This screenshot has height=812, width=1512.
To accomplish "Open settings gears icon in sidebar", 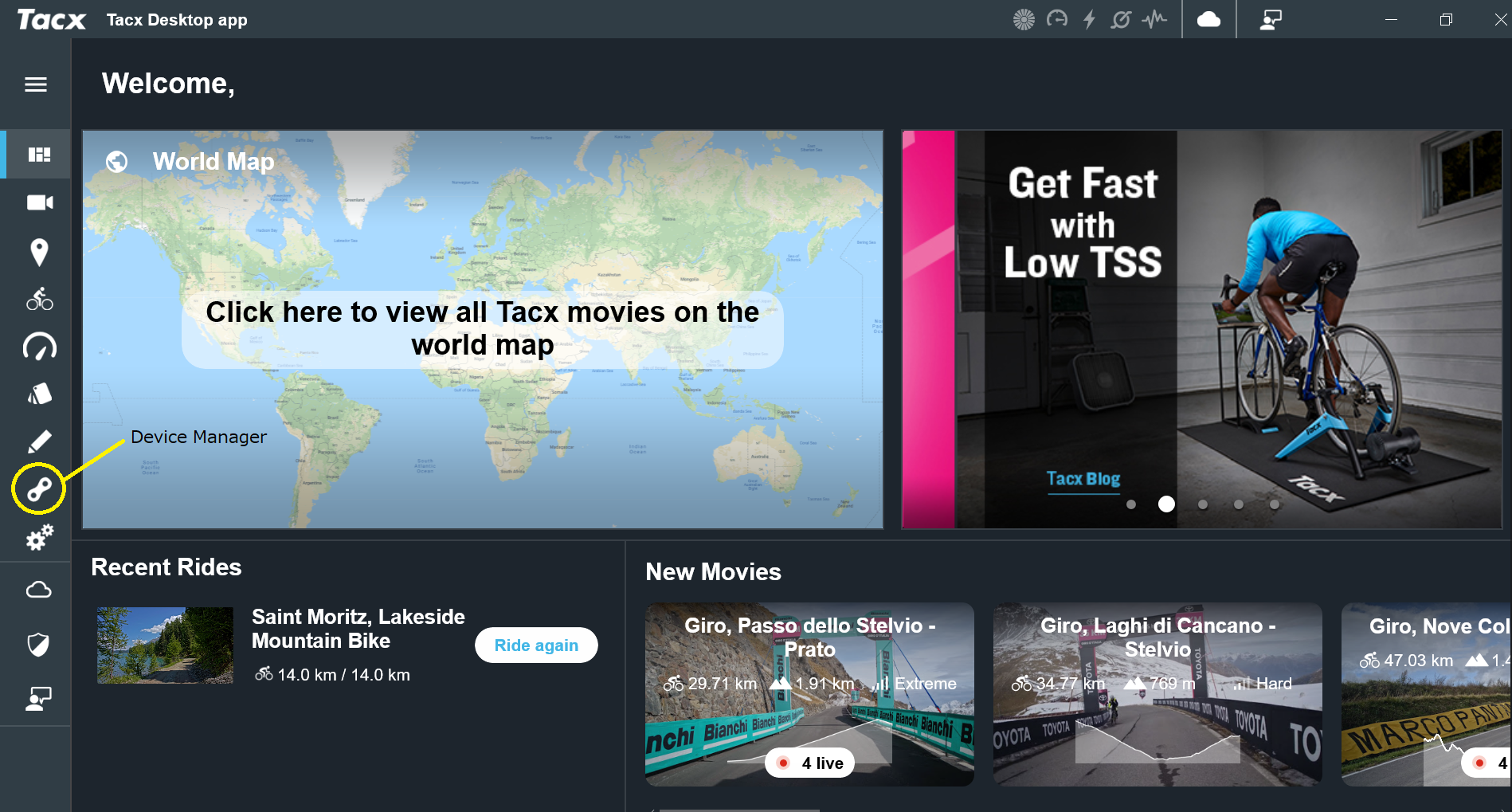I will pos(39,537).
